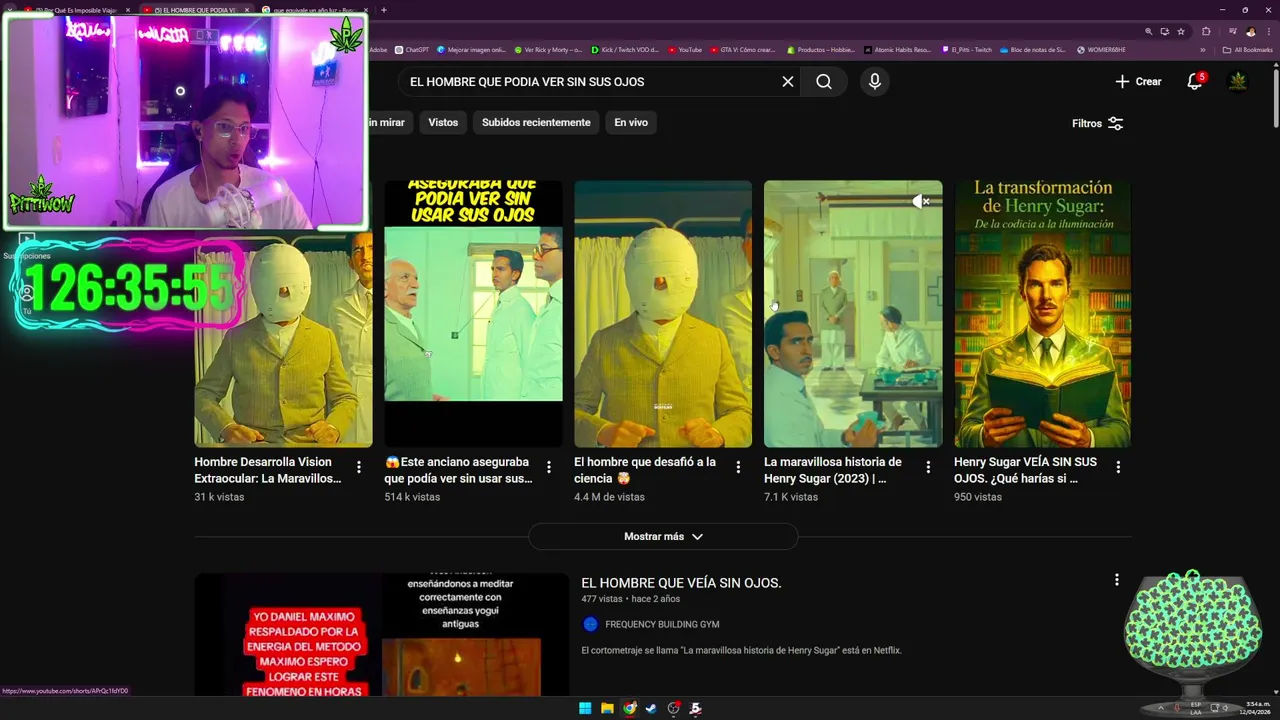
Task: Open WOMIER68HE bookmark
Action: tap(1101, 49)
